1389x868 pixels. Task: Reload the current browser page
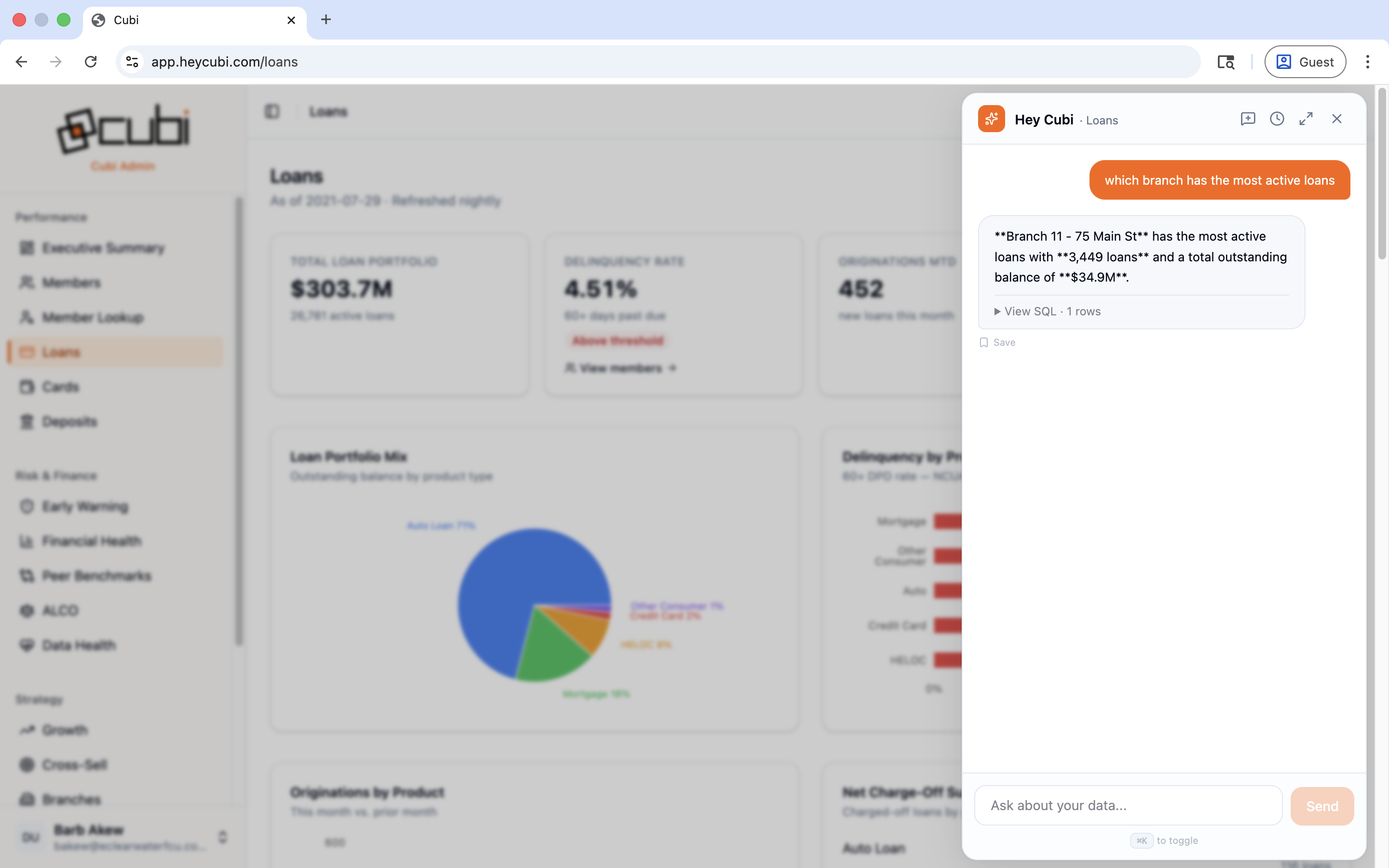(x=91, y=62)
